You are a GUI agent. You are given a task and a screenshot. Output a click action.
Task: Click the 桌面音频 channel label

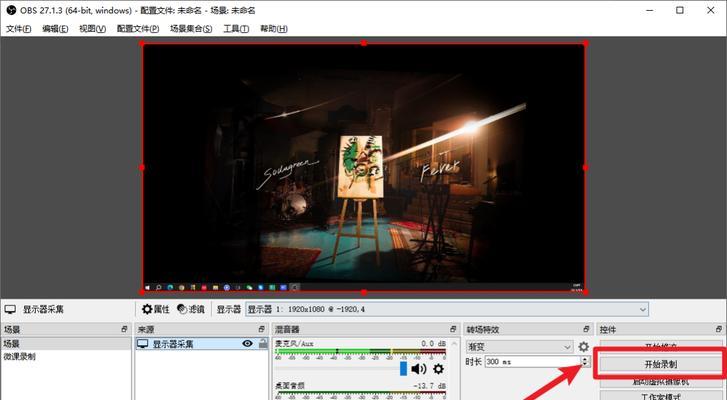pyautogui.click(x=290, y=386)
